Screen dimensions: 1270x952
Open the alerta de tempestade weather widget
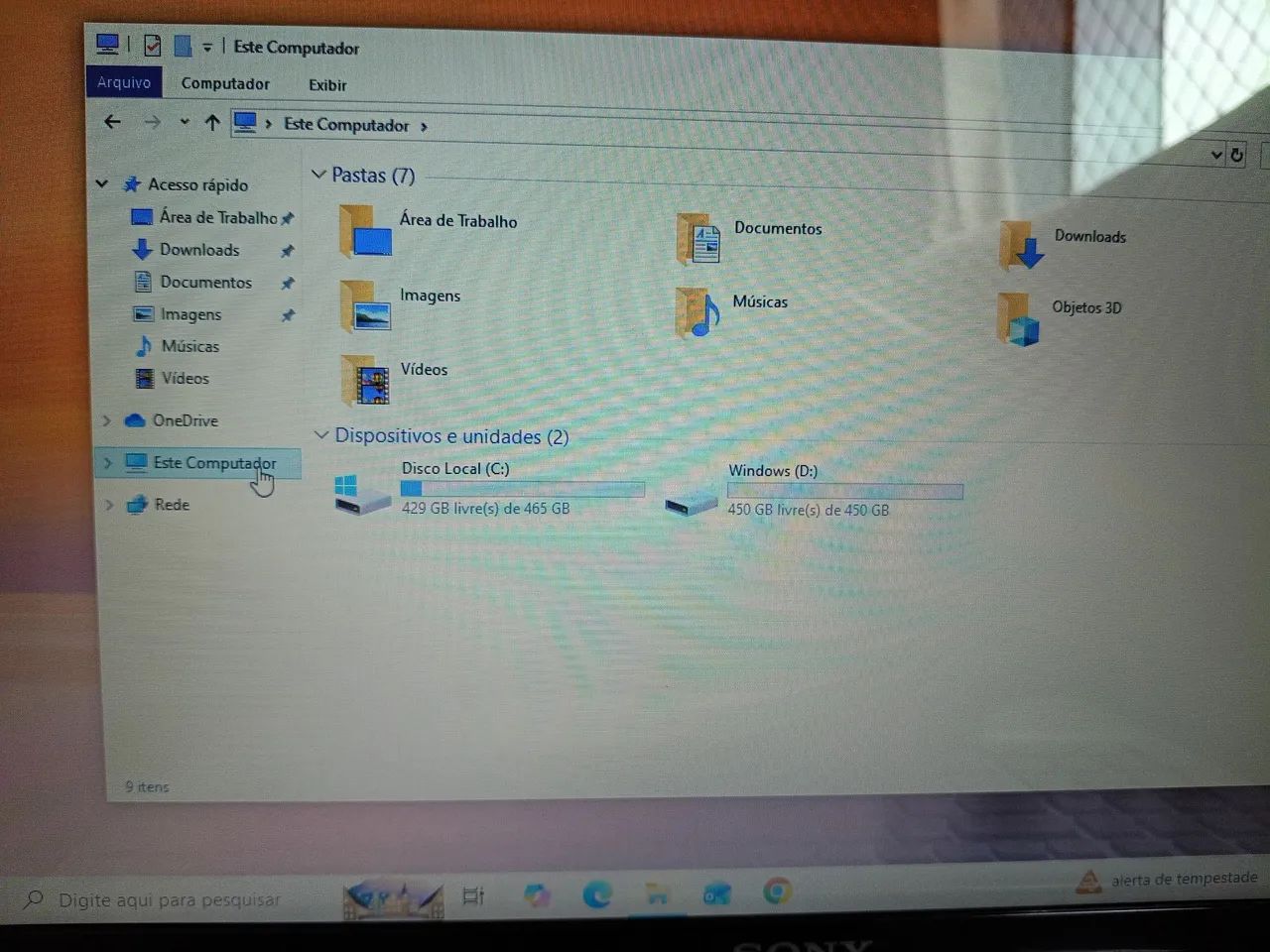[1168, 880]
